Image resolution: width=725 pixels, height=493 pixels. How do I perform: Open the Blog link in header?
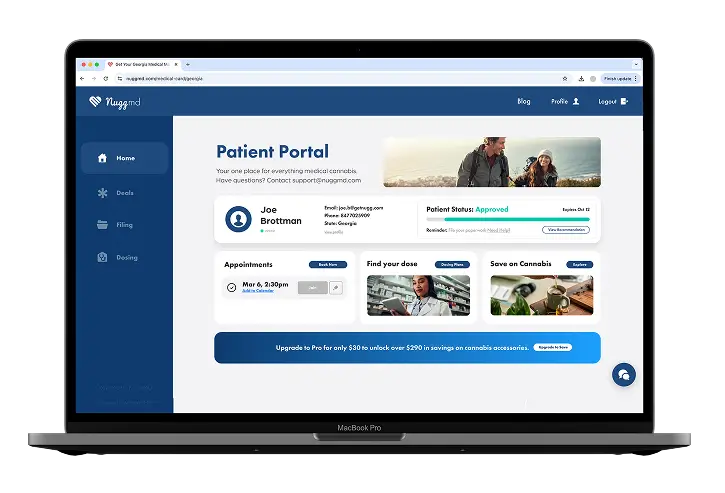[x=524, y=101]
